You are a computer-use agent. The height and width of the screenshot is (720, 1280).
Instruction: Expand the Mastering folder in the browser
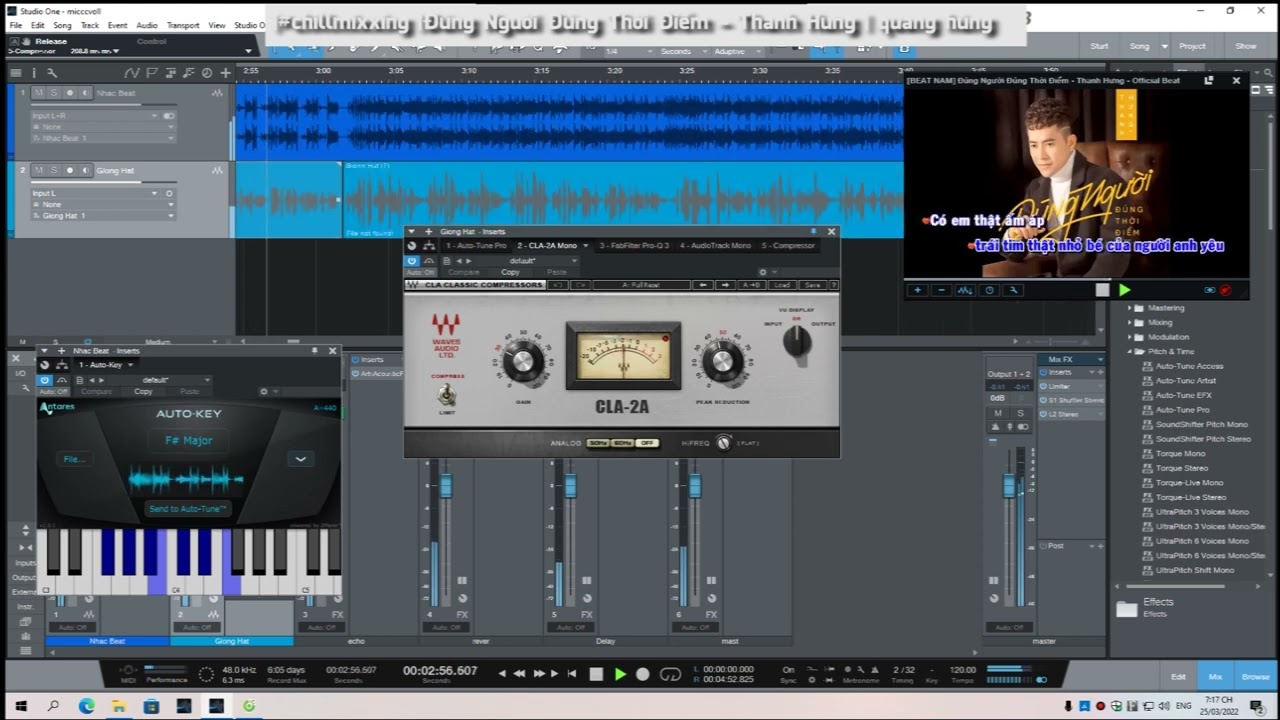tap(1131, 308)
